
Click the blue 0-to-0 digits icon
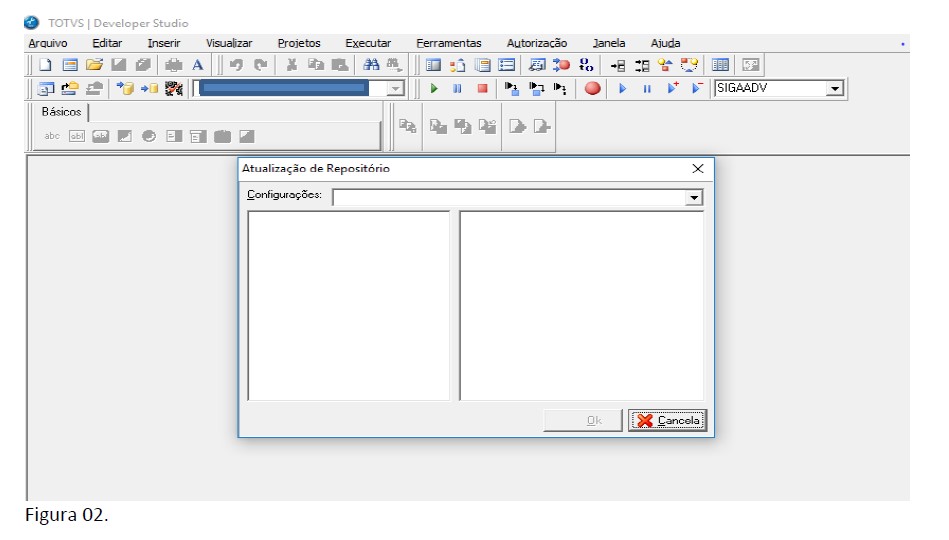pos(586,65)
